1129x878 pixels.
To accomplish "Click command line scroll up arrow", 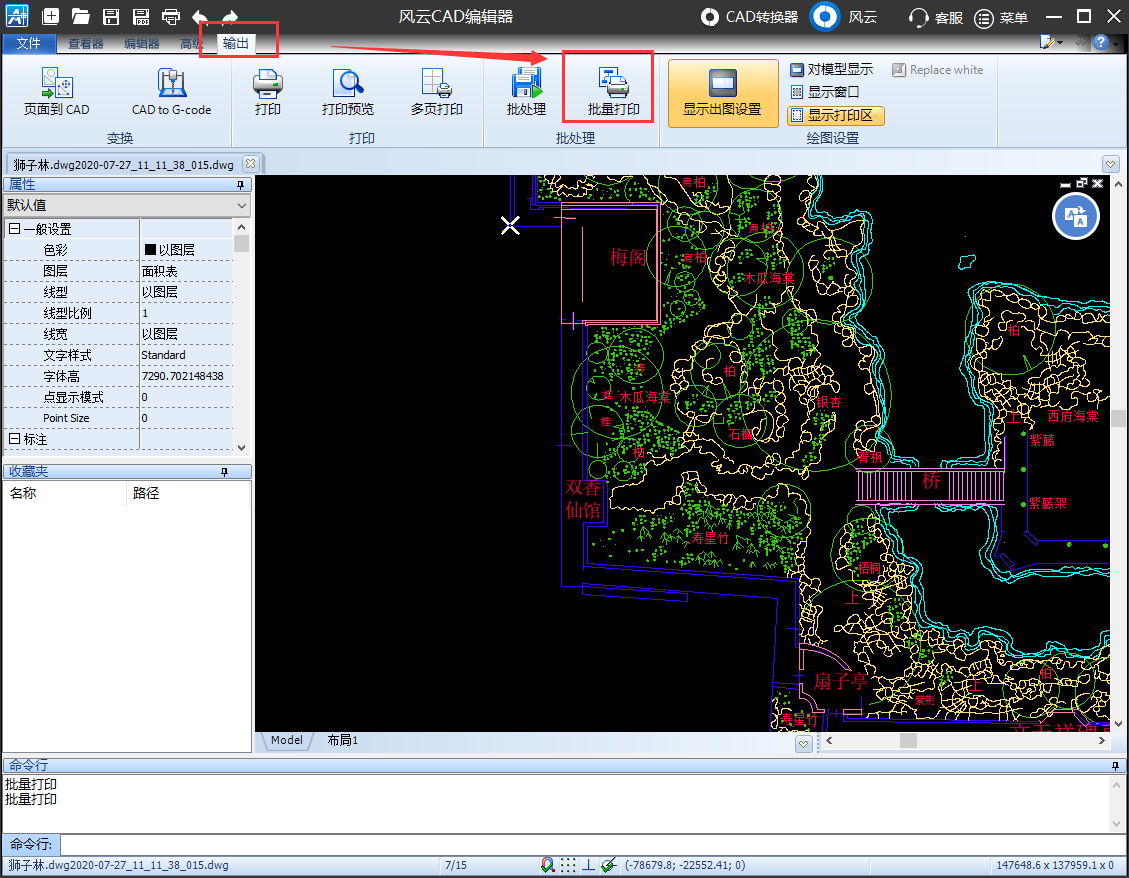I will (1116, 784).
